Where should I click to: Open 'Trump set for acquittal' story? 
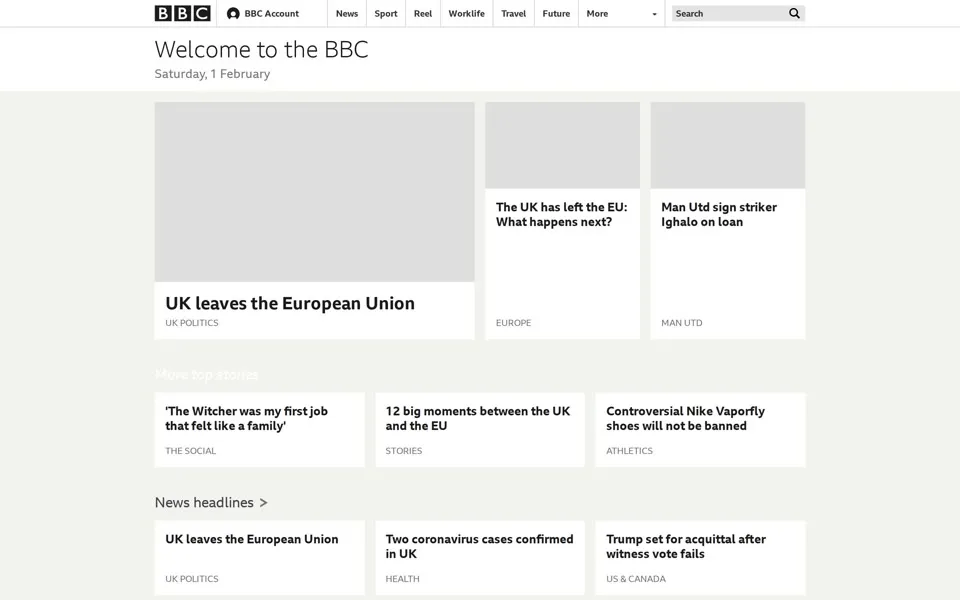(x=686, y=546)
